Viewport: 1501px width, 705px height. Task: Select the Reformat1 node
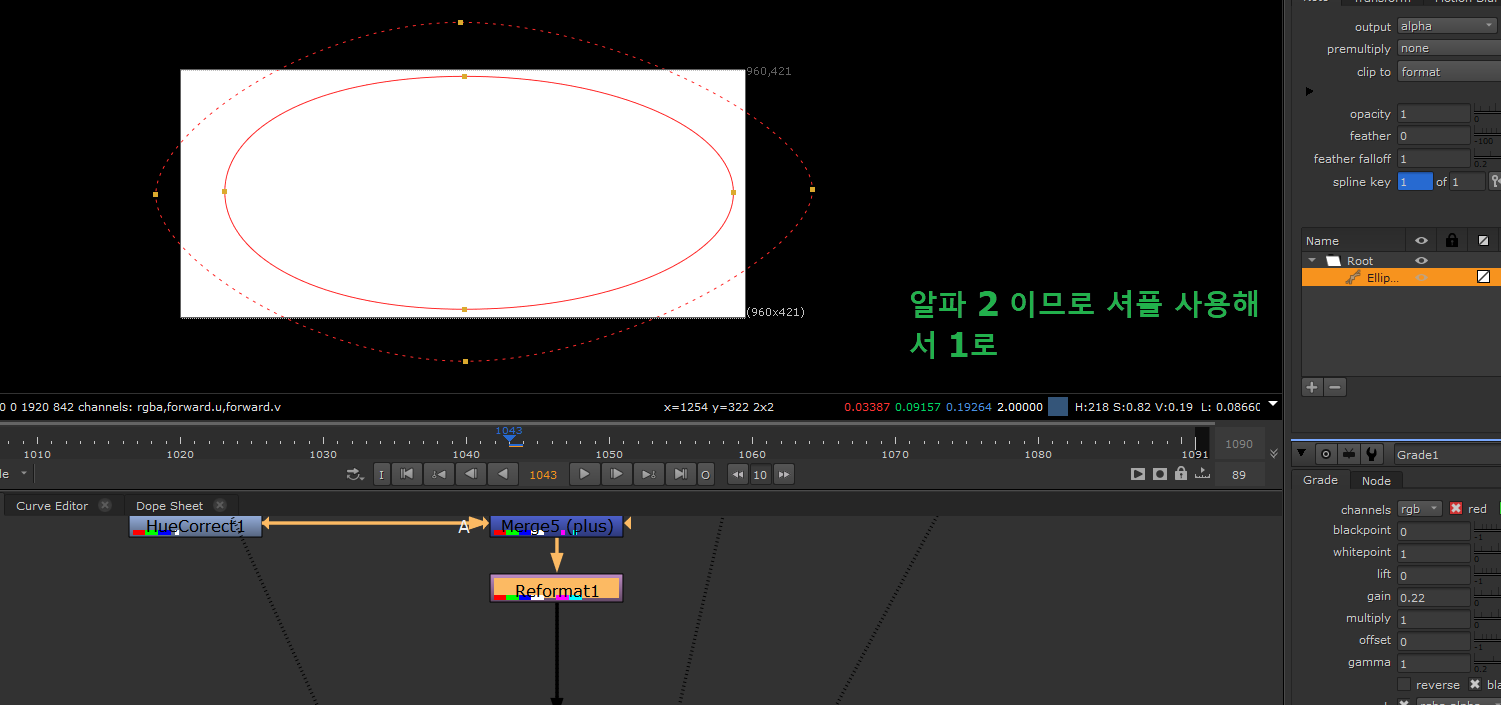[556, 588]
